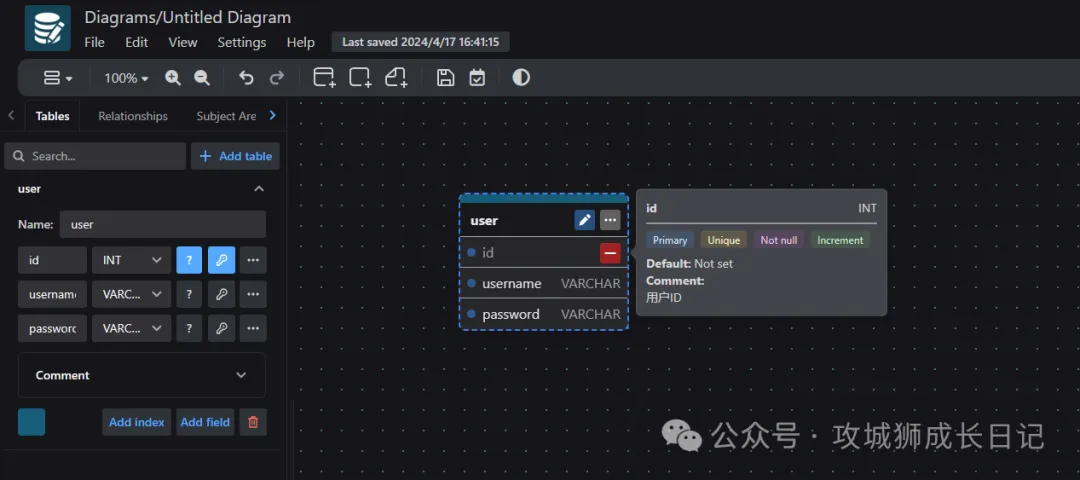The image size is (1080, 480).
Task: Toggle the light/dark theme icon
Action: 521,78
